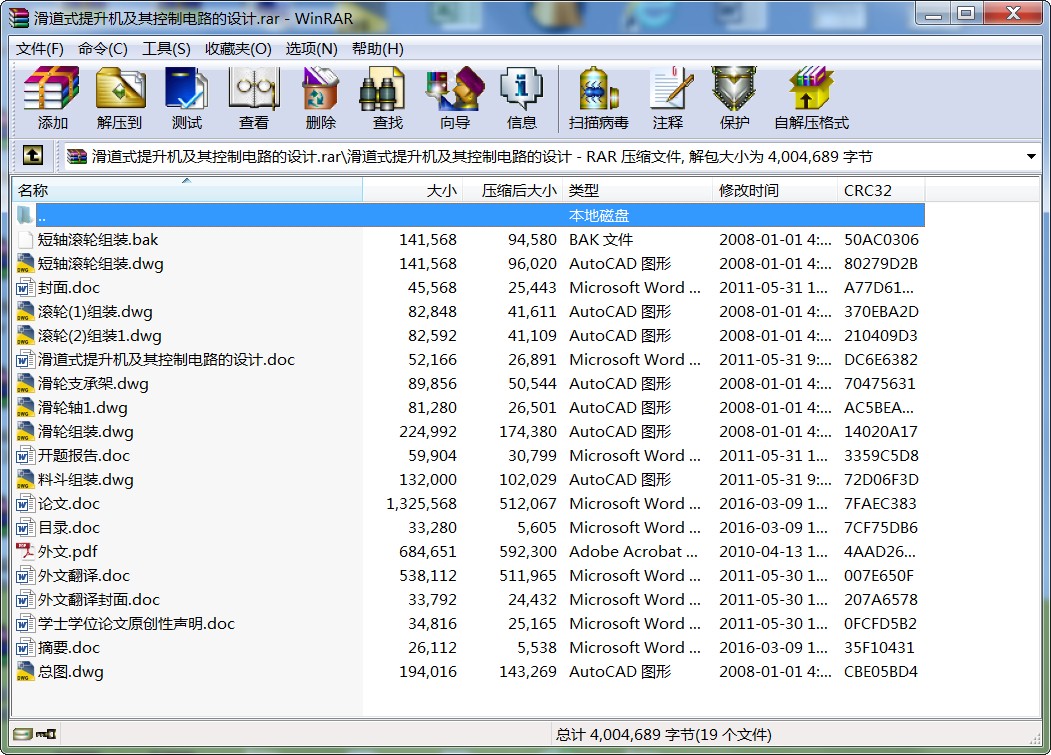
Task: Click the 保护 (Protect) shield icon
Action: [734, 98]
